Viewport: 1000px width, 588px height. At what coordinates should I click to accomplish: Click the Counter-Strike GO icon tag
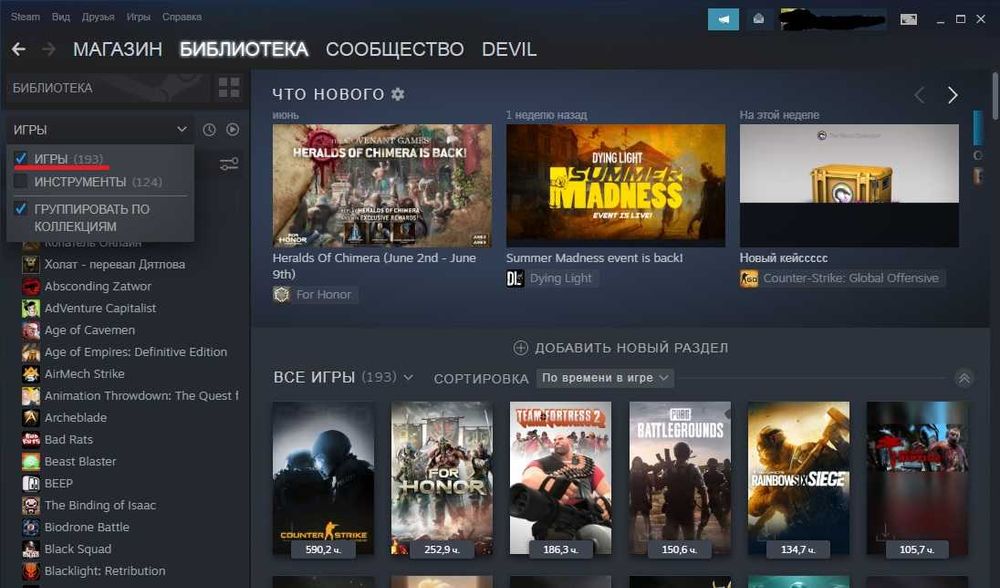749,278
